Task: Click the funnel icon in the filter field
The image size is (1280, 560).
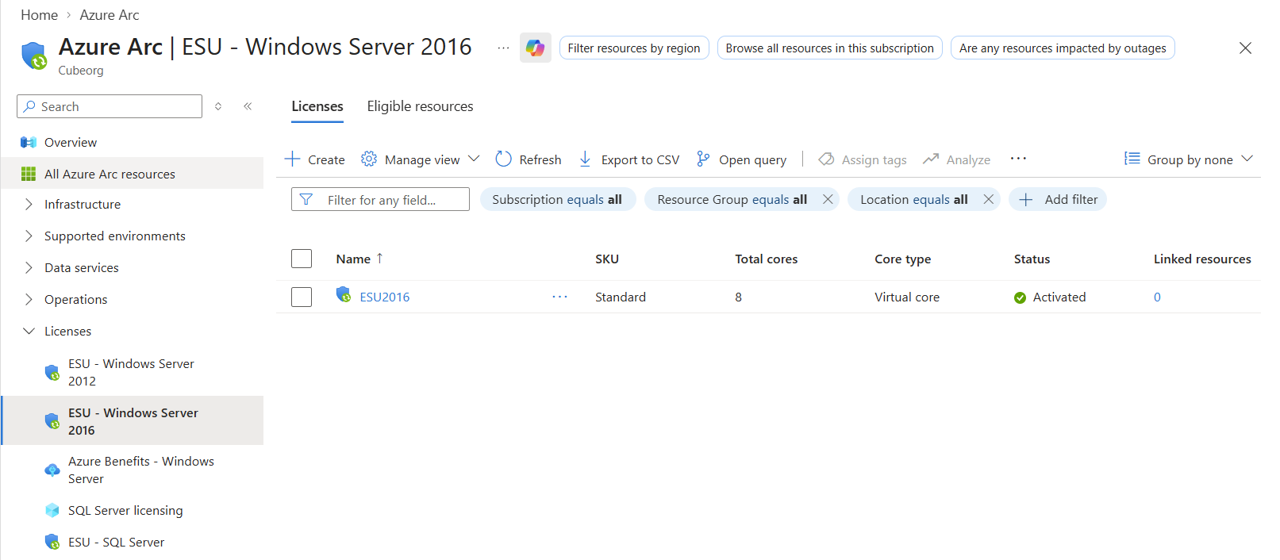Action: click(306, 200)
